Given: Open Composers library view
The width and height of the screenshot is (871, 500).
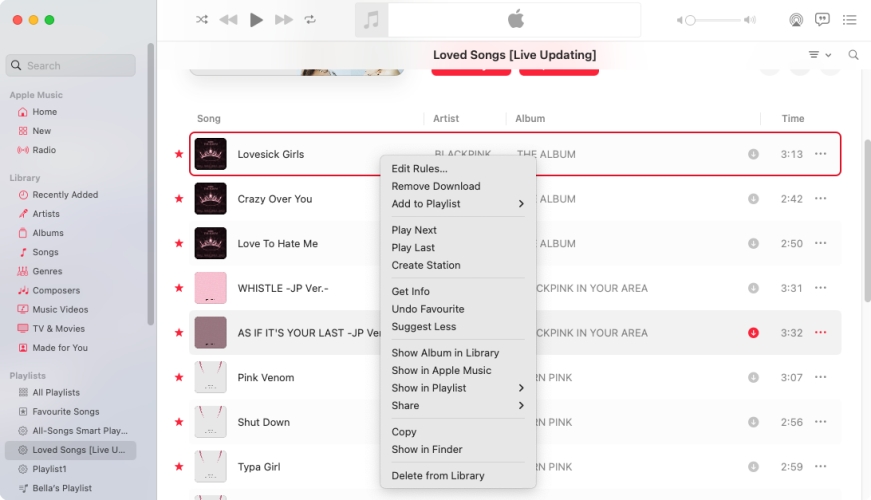Looking at the screenshot, I should coord(56,290).
